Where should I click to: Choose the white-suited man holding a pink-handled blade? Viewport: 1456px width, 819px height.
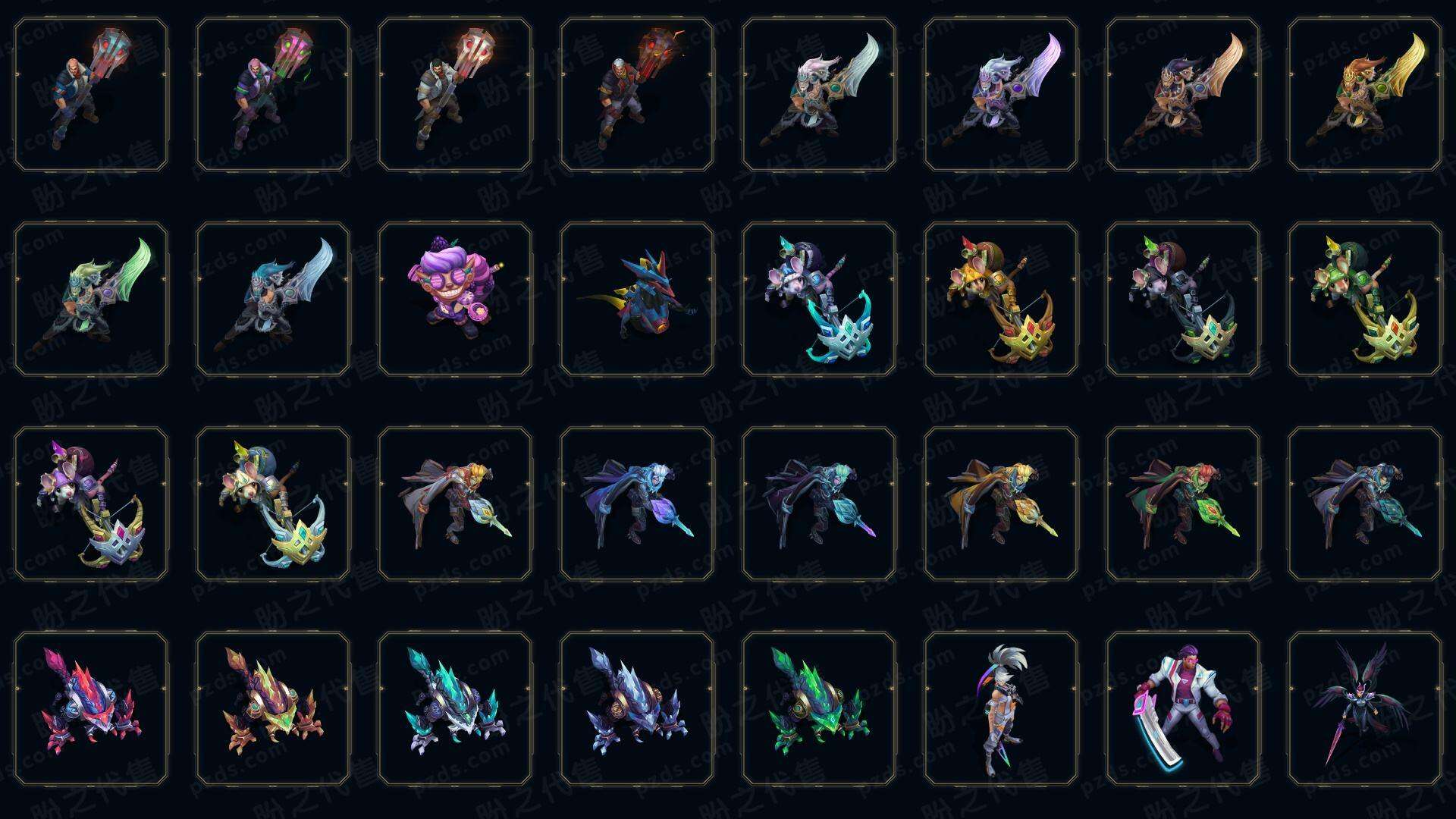point(1183,708)
